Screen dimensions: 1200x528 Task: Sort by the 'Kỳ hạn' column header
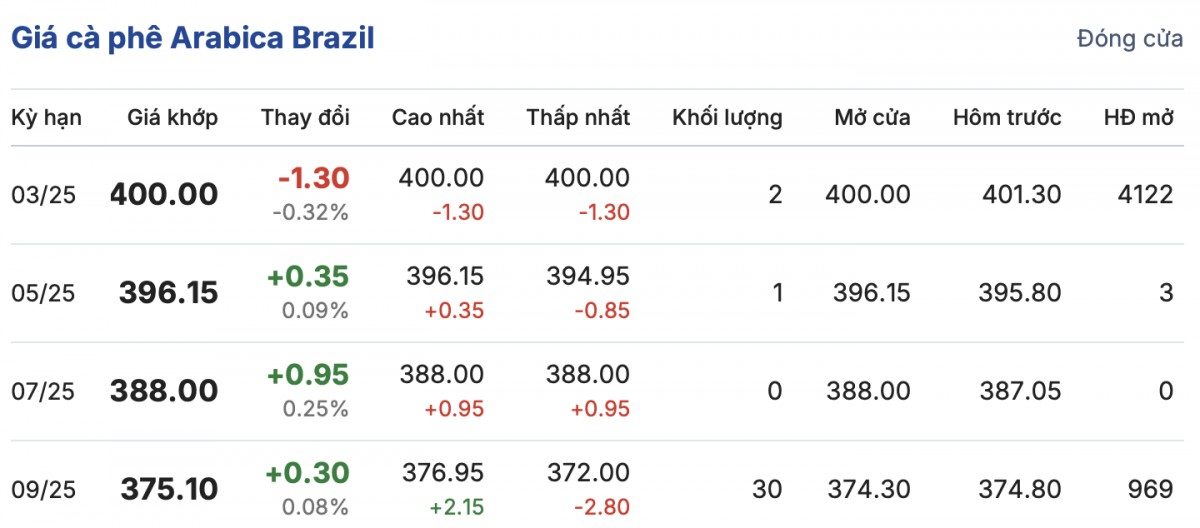click(46, 118)
